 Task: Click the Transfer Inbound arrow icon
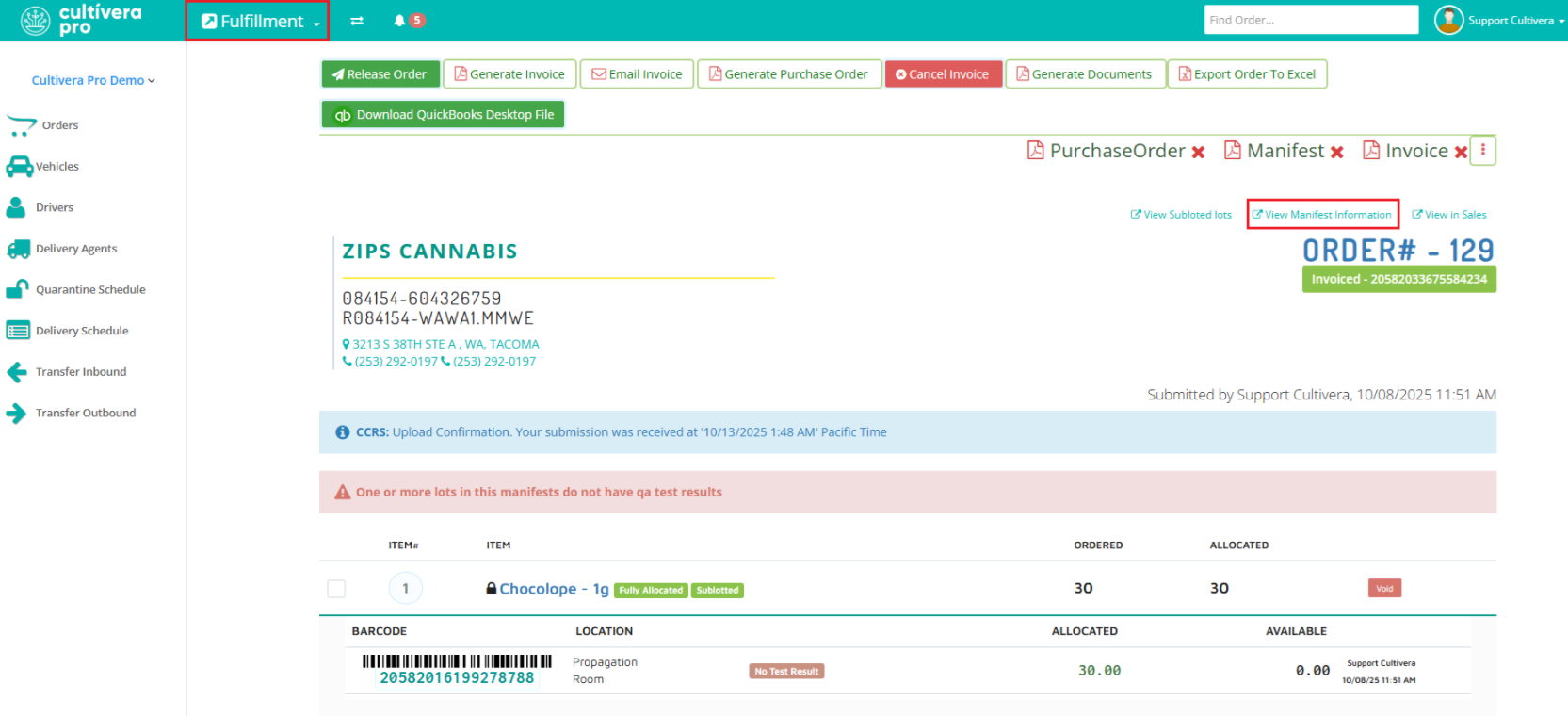pyautogui.click(x=17, y=372)
